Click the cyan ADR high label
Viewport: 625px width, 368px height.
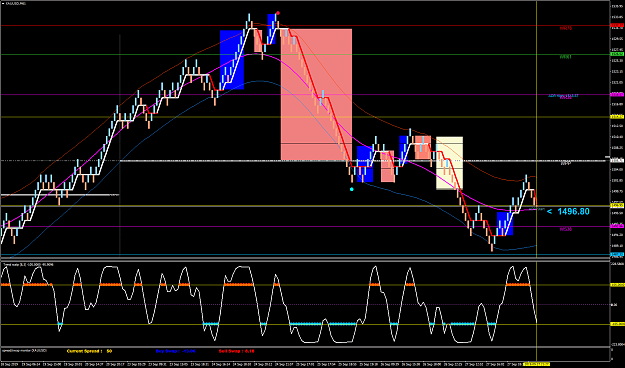(563, 96)
